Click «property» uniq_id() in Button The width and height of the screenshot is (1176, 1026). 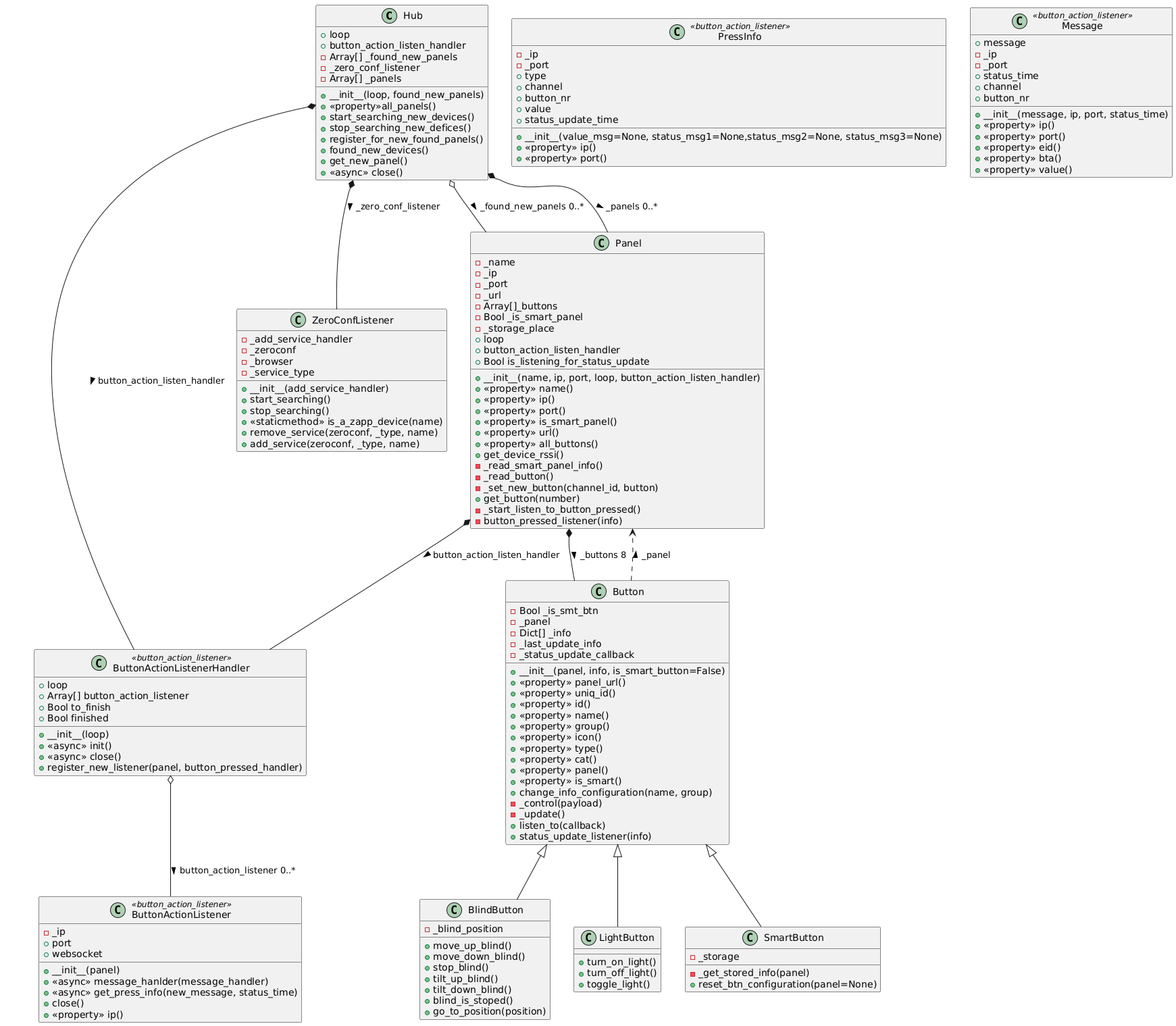567,693
